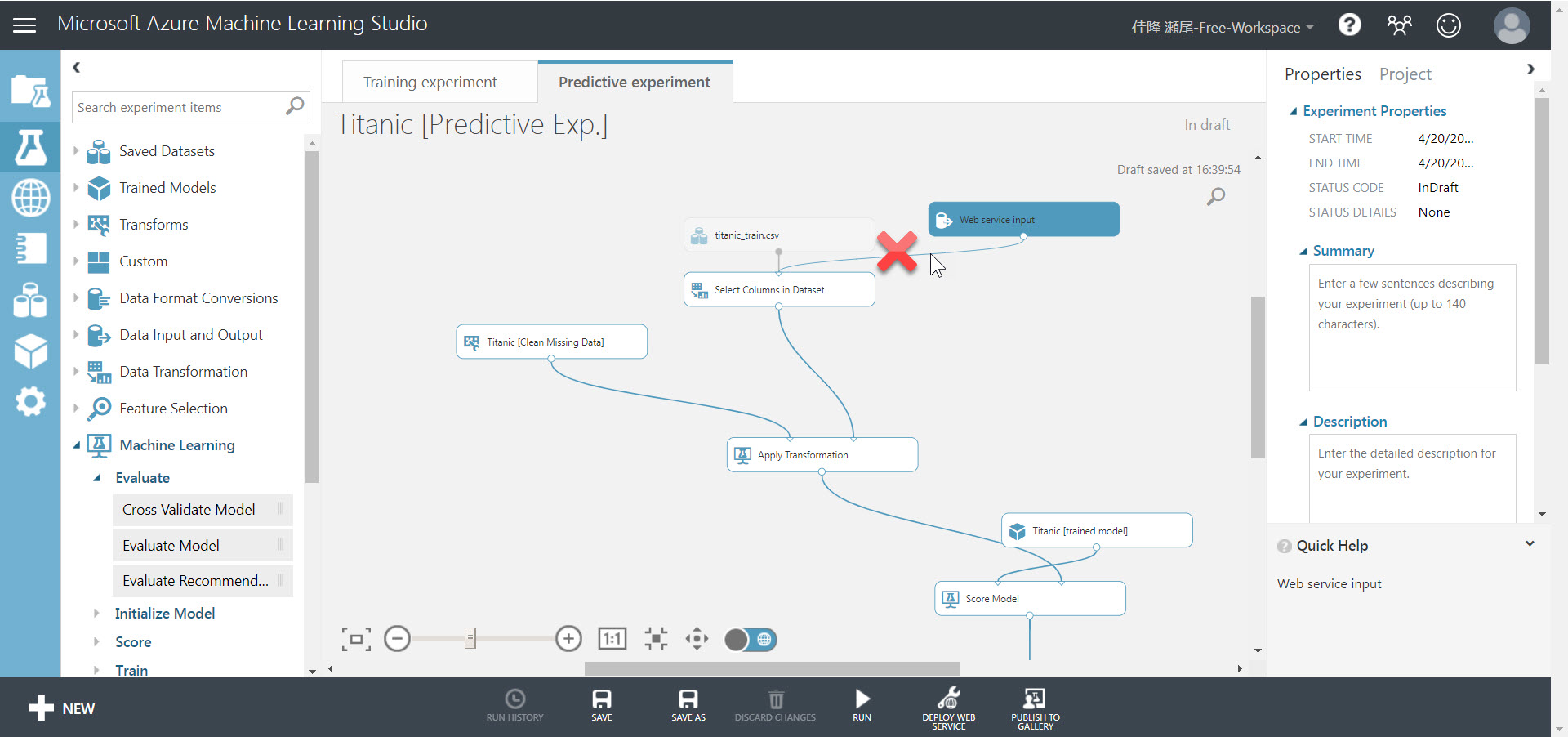Viewport: 1568px width, 737px height.
Task: Save the experiment
Action: (602, 705)
